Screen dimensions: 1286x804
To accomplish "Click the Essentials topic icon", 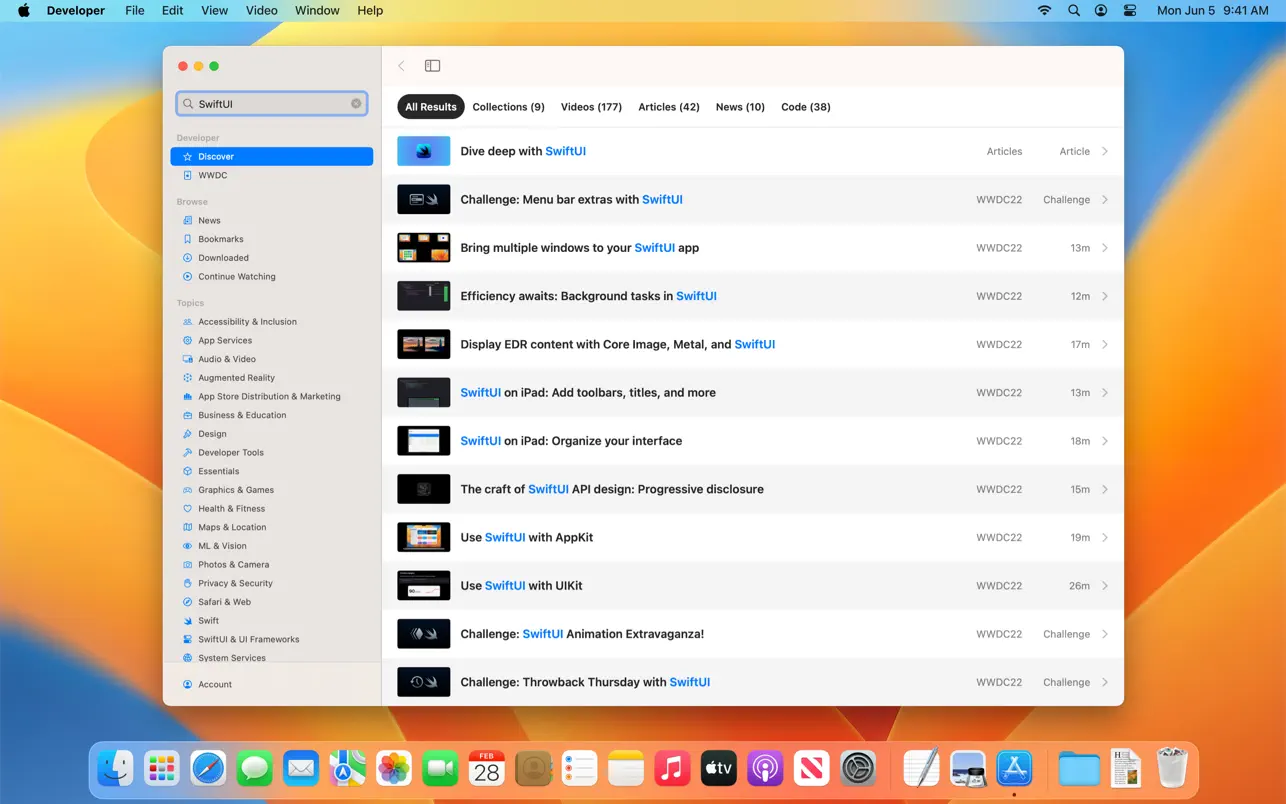I will point(187,471).
